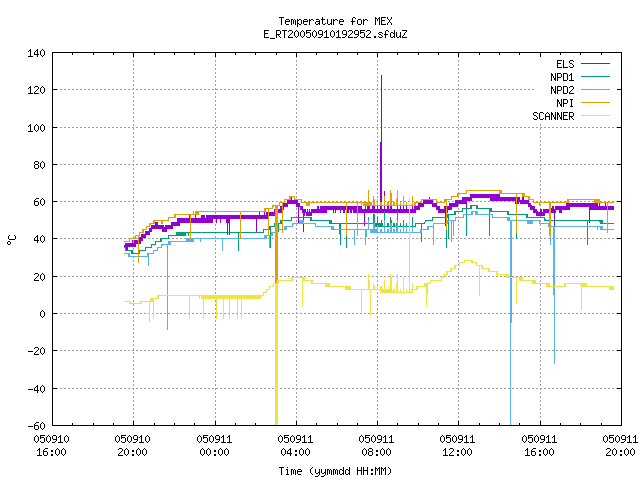Viewport: 640px width, 480px height.
Task: Click the NPI legend label
Action: [565, 103]
